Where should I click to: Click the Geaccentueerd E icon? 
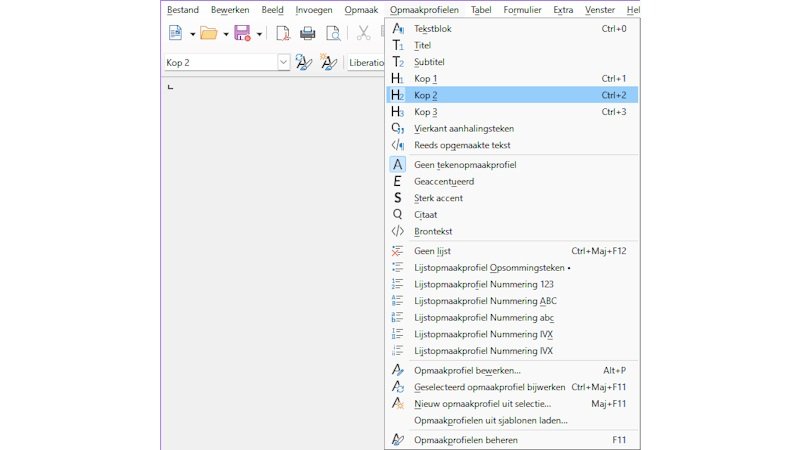coord(397,181)
